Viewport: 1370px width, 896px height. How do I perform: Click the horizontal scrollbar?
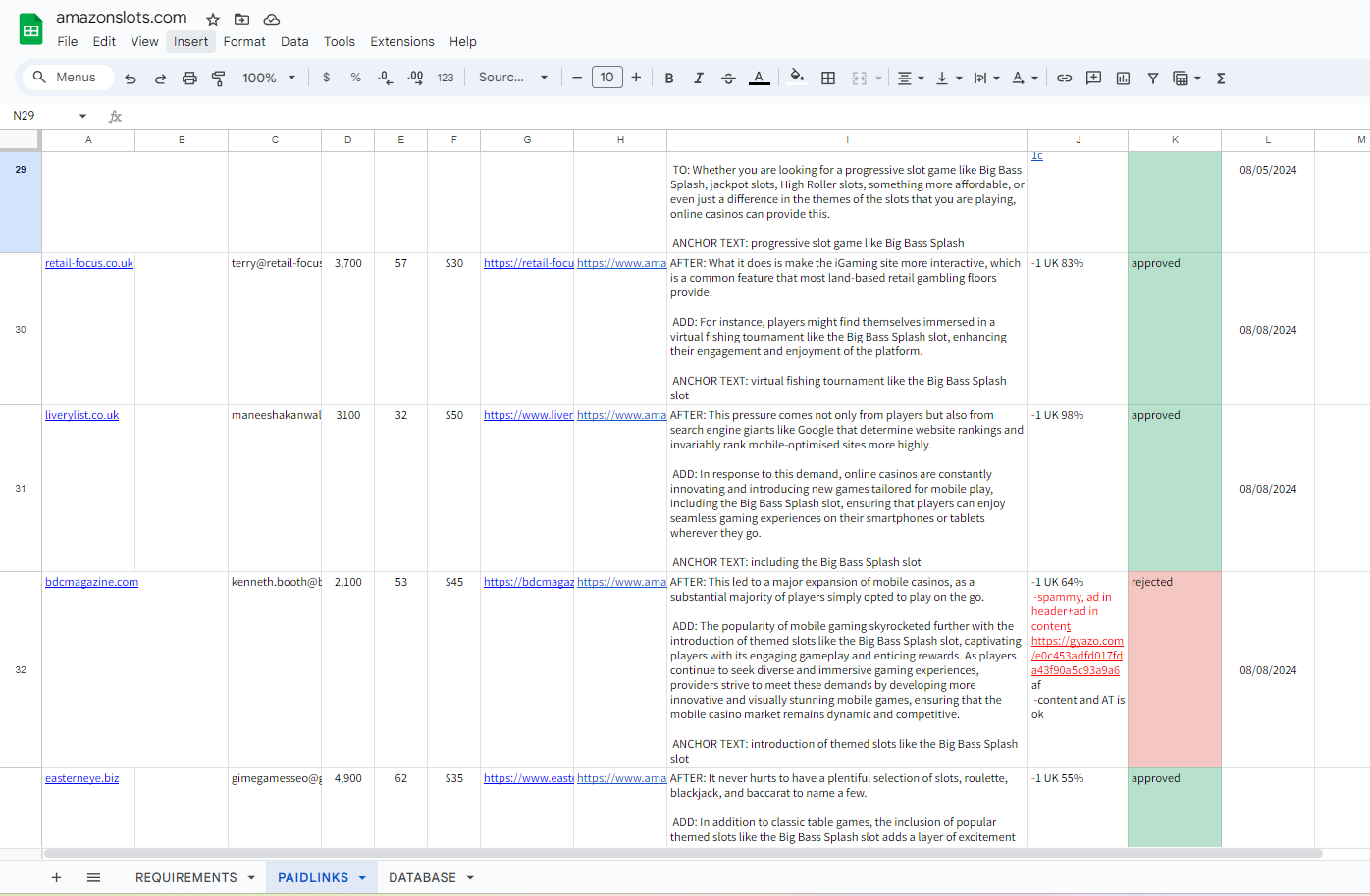click(683, 853)
